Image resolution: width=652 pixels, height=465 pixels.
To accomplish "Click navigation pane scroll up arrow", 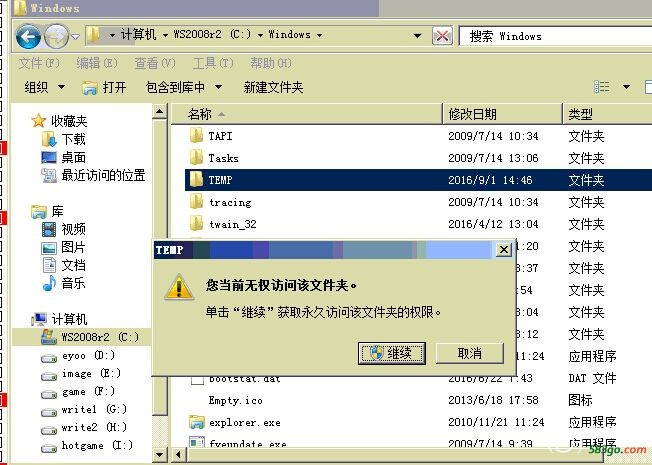I will point(160,111).
